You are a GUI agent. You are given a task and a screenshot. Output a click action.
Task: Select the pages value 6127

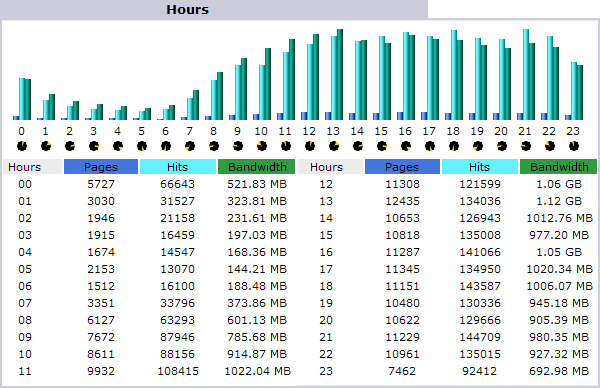tap(101, 320)
